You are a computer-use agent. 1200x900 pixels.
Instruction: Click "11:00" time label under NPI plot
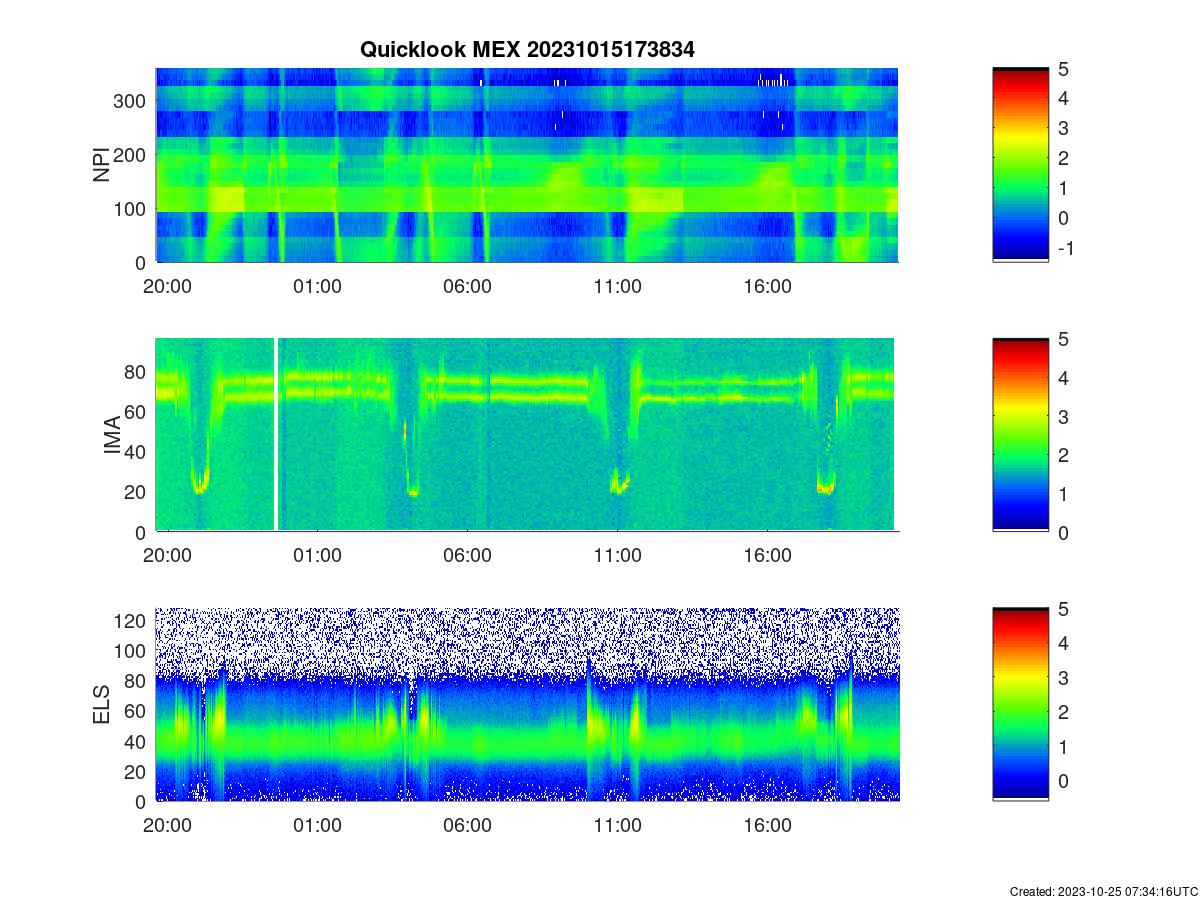coord(618,286)
